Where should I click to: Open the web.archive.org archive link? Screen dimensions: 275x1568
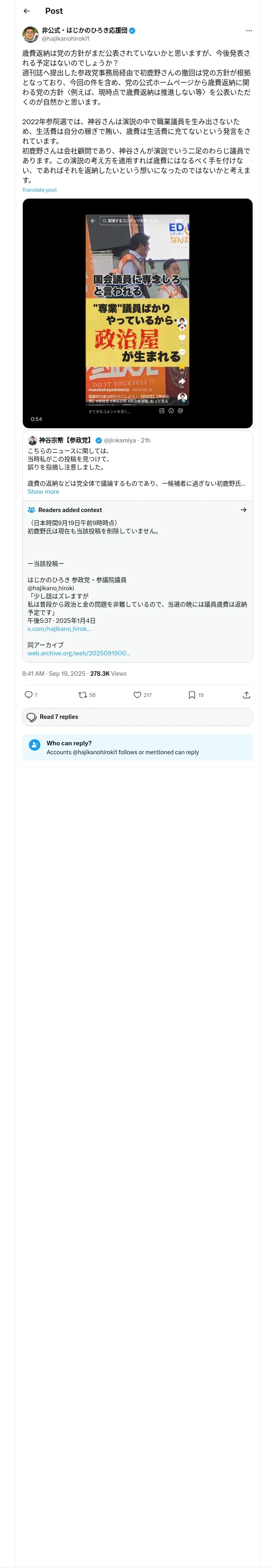pyautogui.click(x=79, y=653)
